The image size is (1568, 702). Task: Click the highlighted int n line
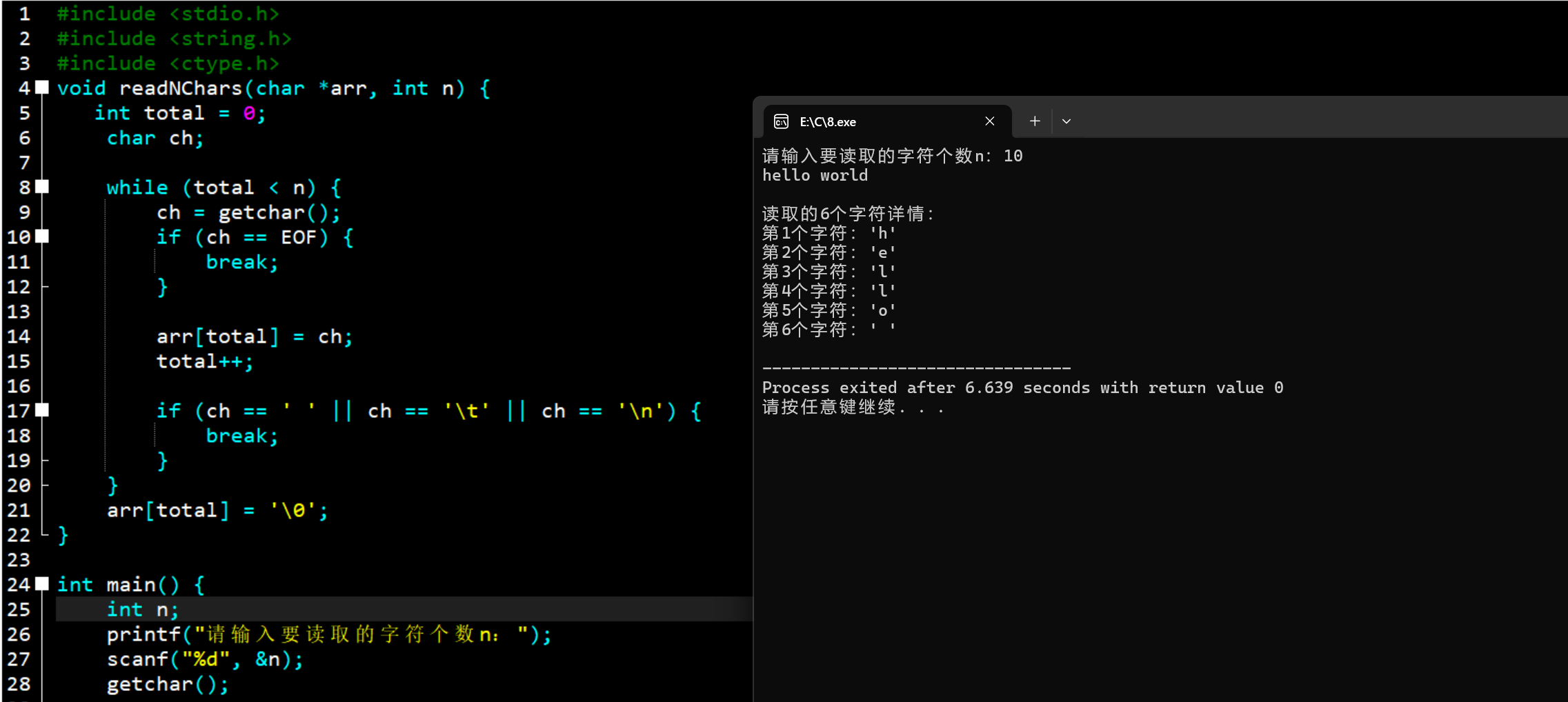coord(141,609)
